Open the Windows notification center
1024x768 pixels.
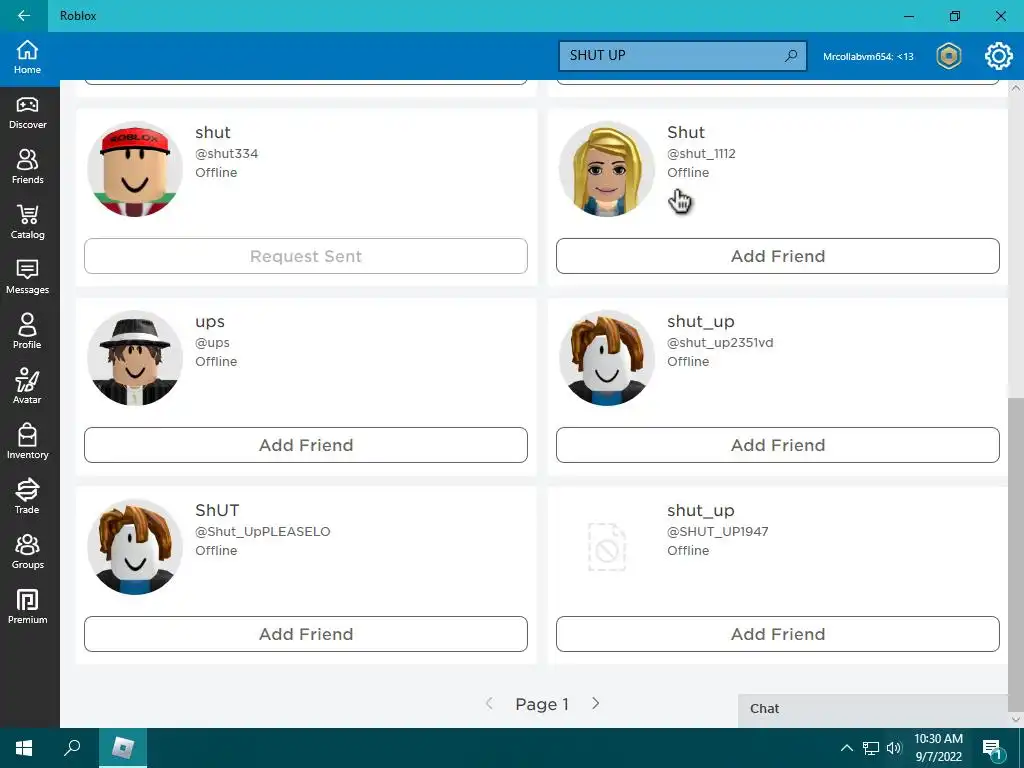(x=993, y=748)
